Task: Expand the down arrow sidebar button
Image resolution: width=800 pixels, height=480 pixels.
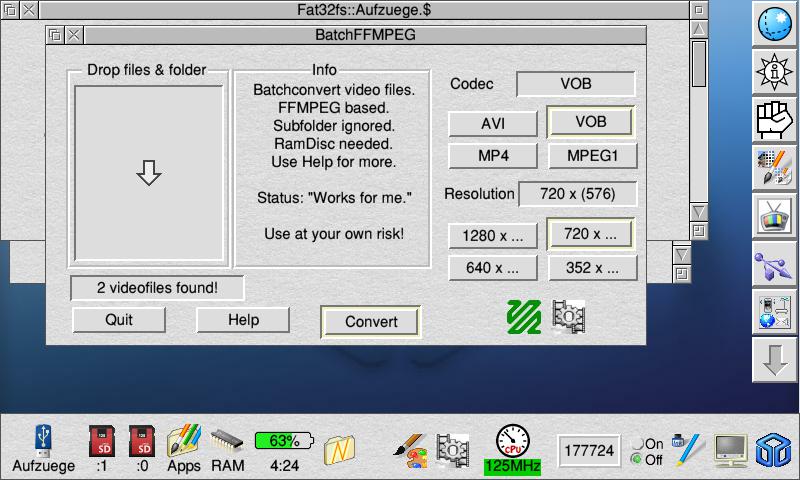Action: point(775,360)
